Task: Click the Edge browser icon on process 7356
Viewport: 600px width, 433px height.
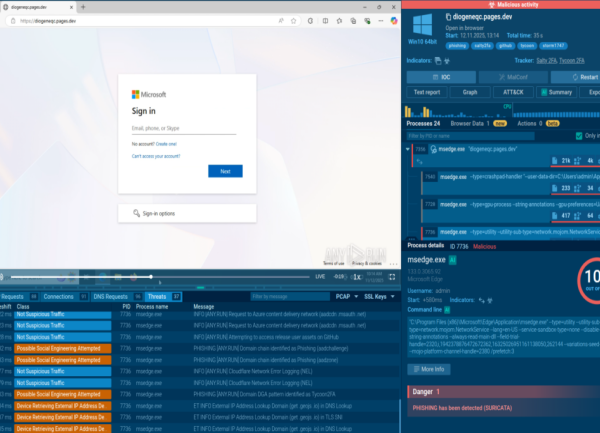Action: (x=434, y=149)
